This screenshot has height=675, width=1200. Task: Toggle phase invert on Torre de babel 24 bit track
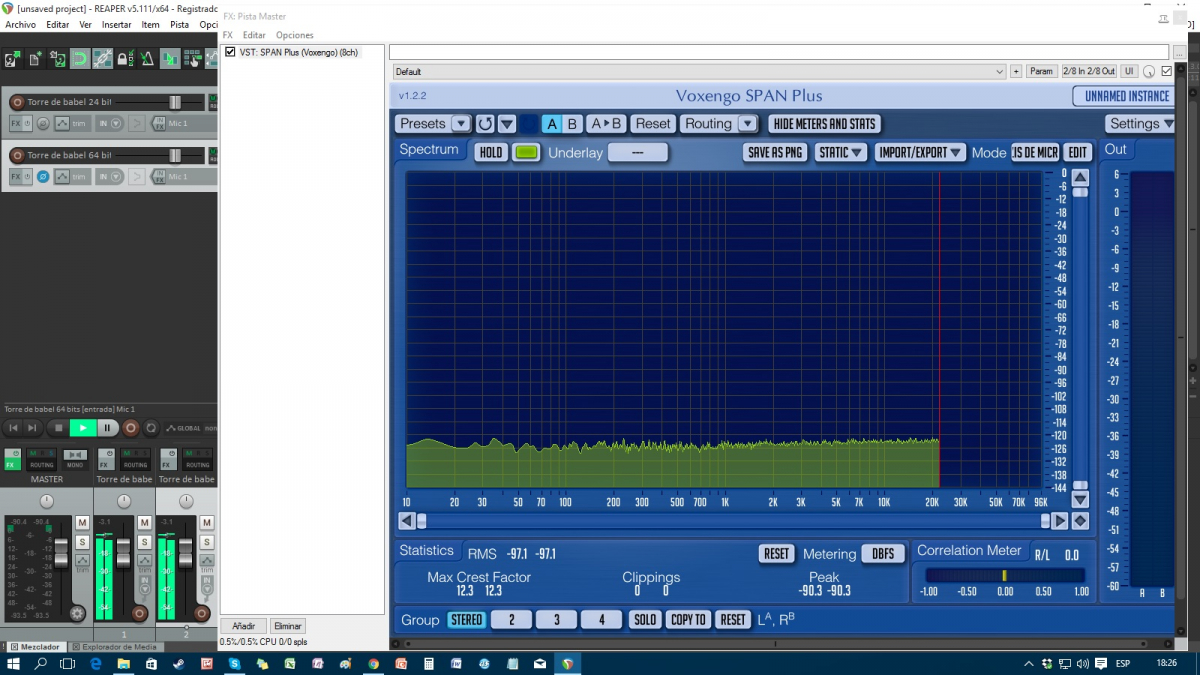coord(43,123)
